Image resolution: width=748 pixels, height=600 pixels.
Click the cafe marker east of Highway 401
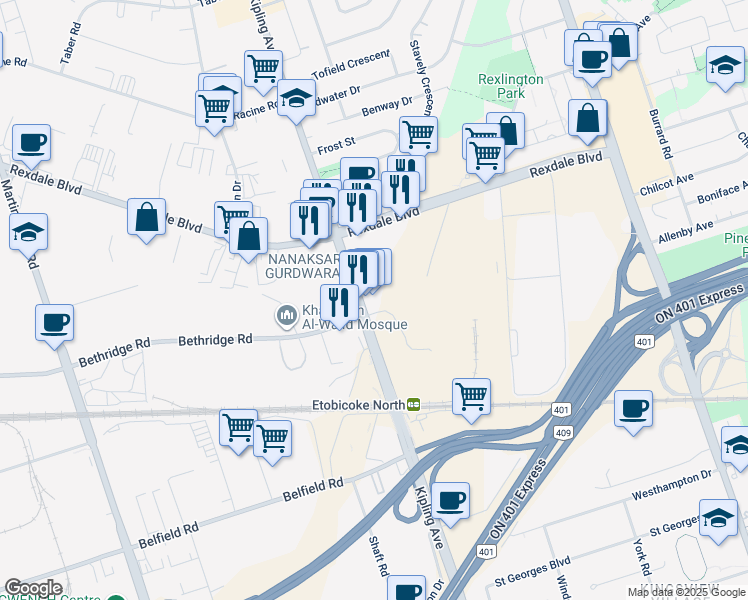pyautogui.click(x=634, y=410)
